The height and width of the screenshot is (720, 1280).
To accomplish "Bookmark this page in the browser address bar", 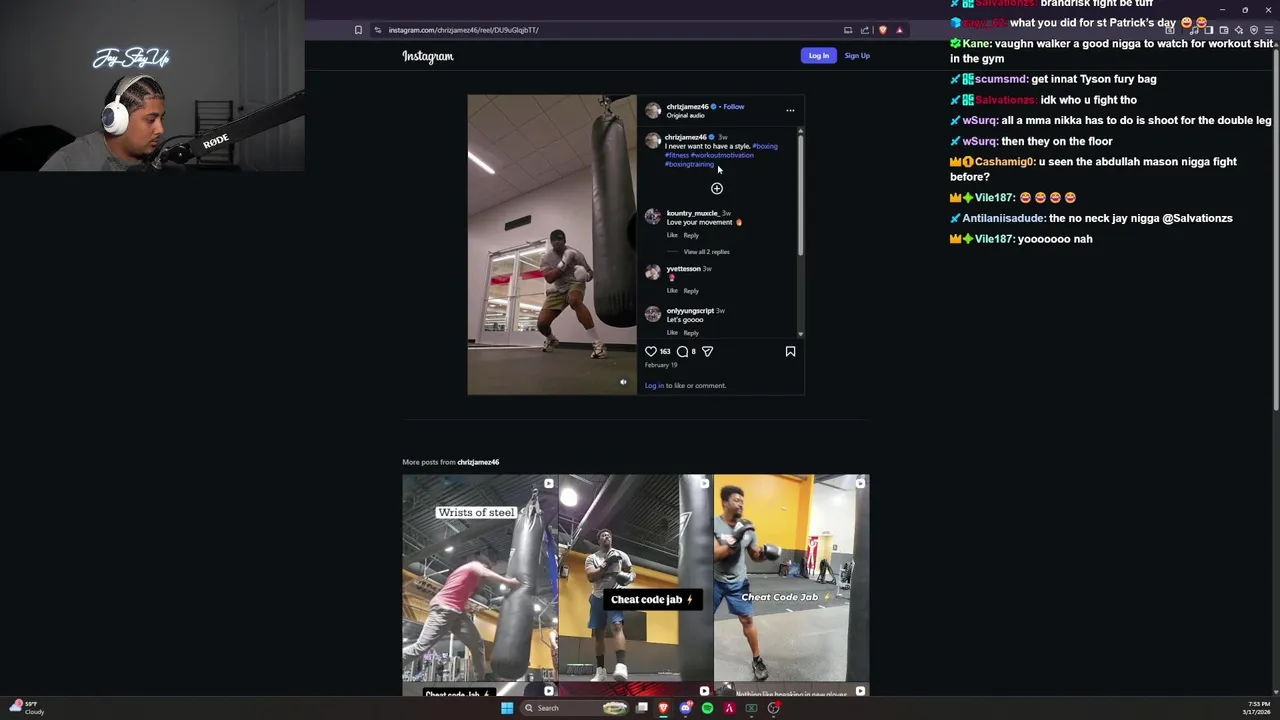I will [358, 30].
